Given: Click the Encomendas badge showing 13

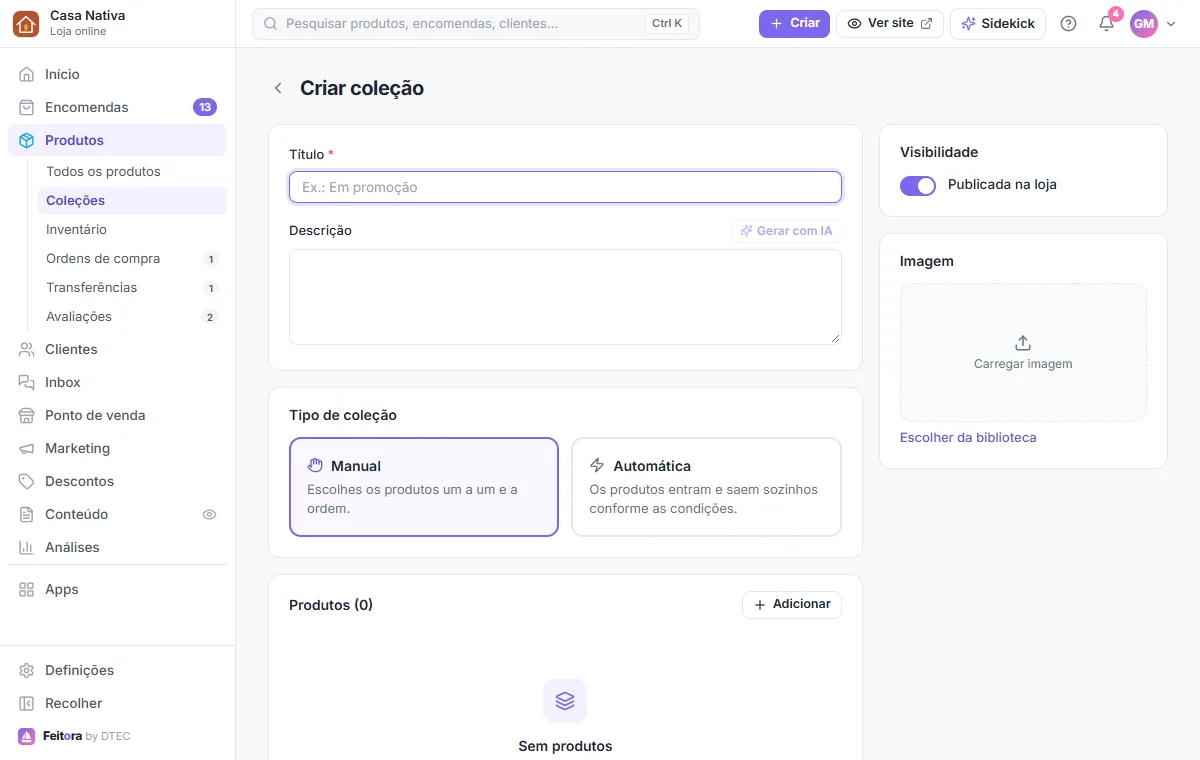Looking at the screenshot, I should point(205,107).
